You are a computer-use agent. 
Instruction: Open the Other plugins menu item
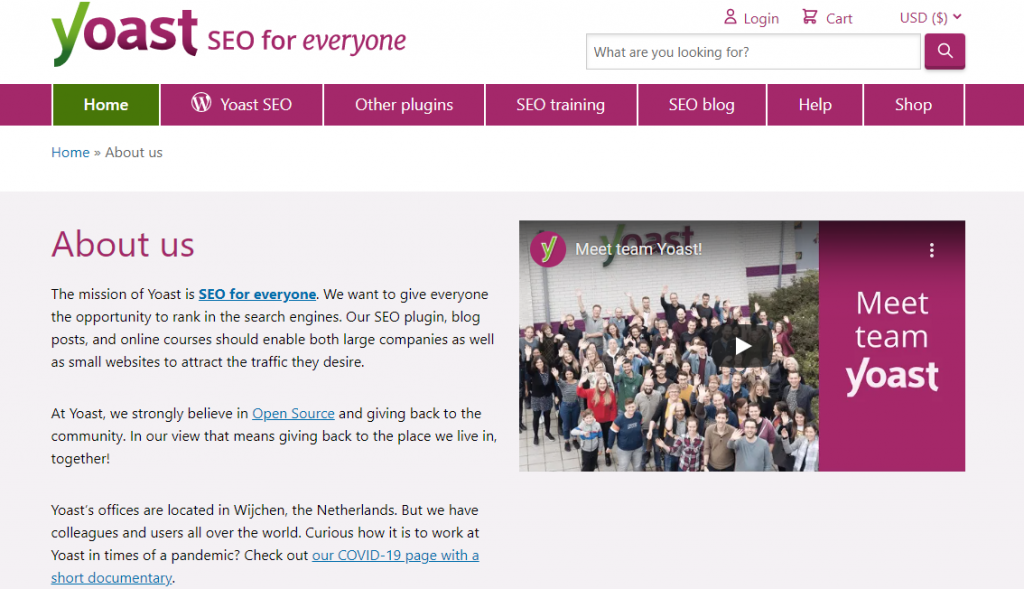pos(404,104)
